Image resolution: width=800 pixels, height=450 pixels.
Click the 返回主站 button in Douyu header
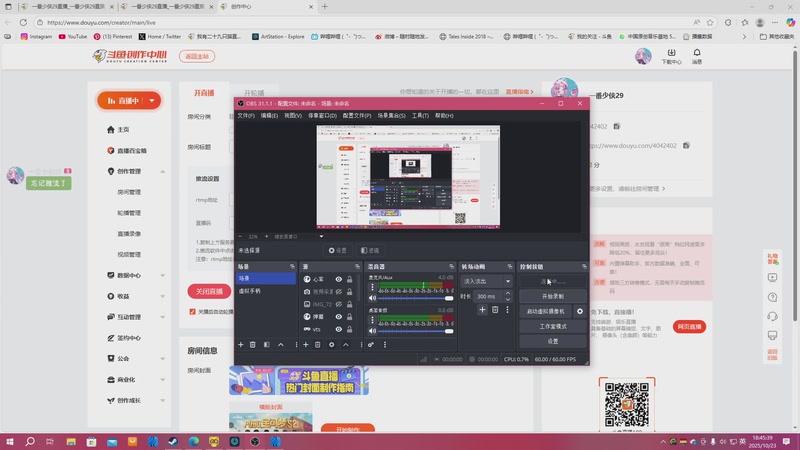click(x=197, y=56)
